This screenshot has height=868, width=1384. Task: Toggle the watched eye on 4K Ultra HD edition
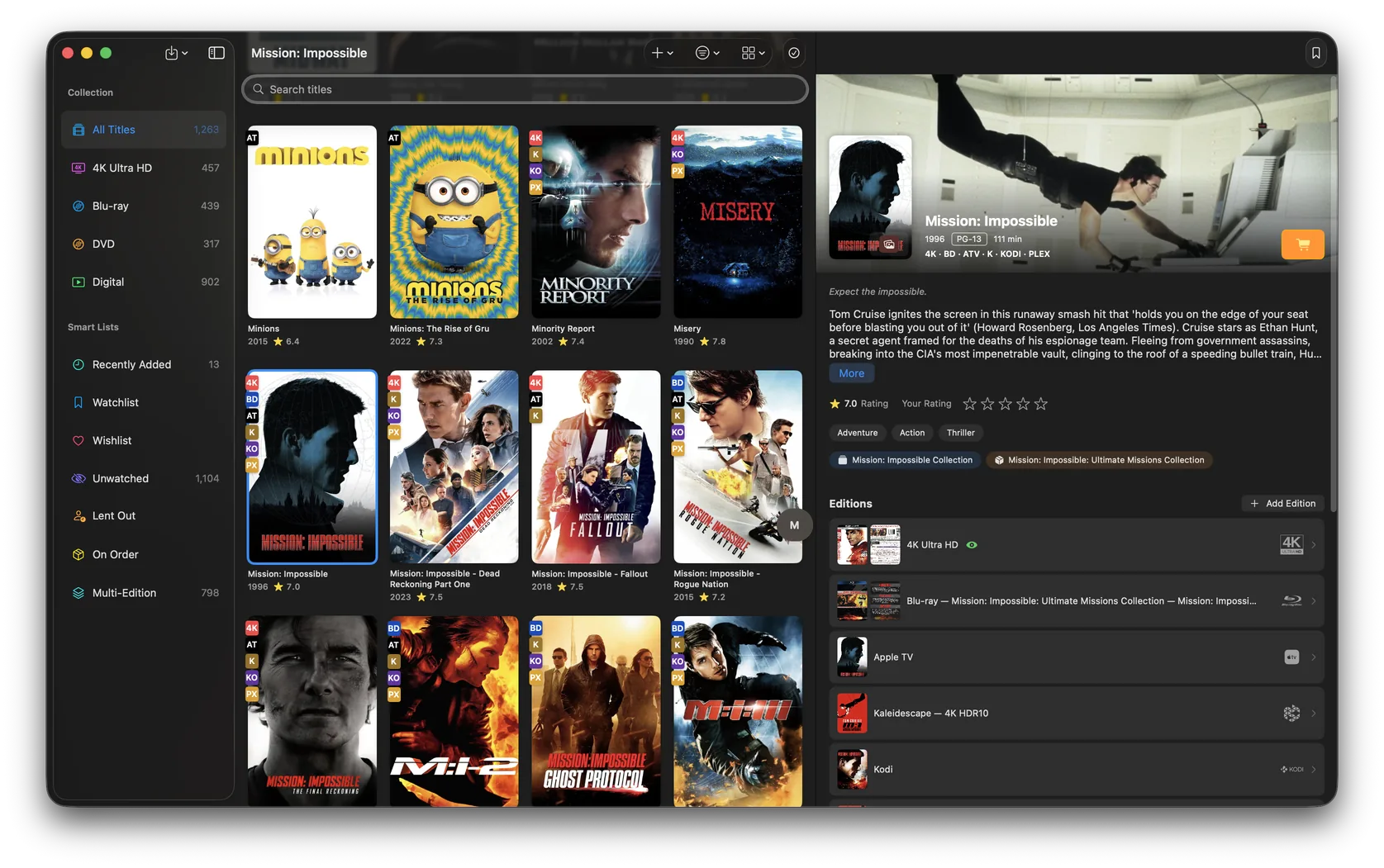972,545
